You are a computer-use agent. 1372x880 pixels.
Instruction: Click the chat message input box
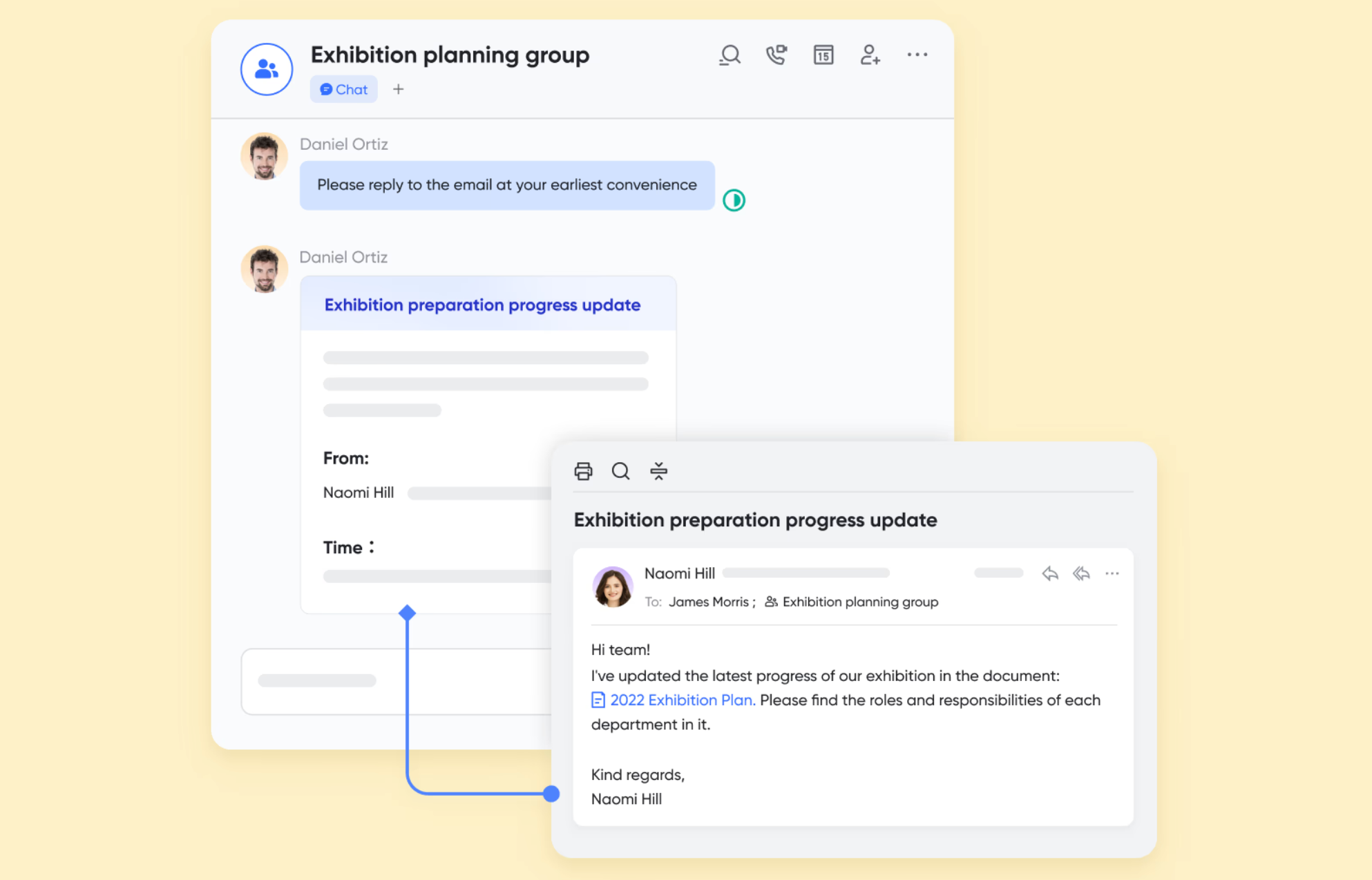point(397,681)
